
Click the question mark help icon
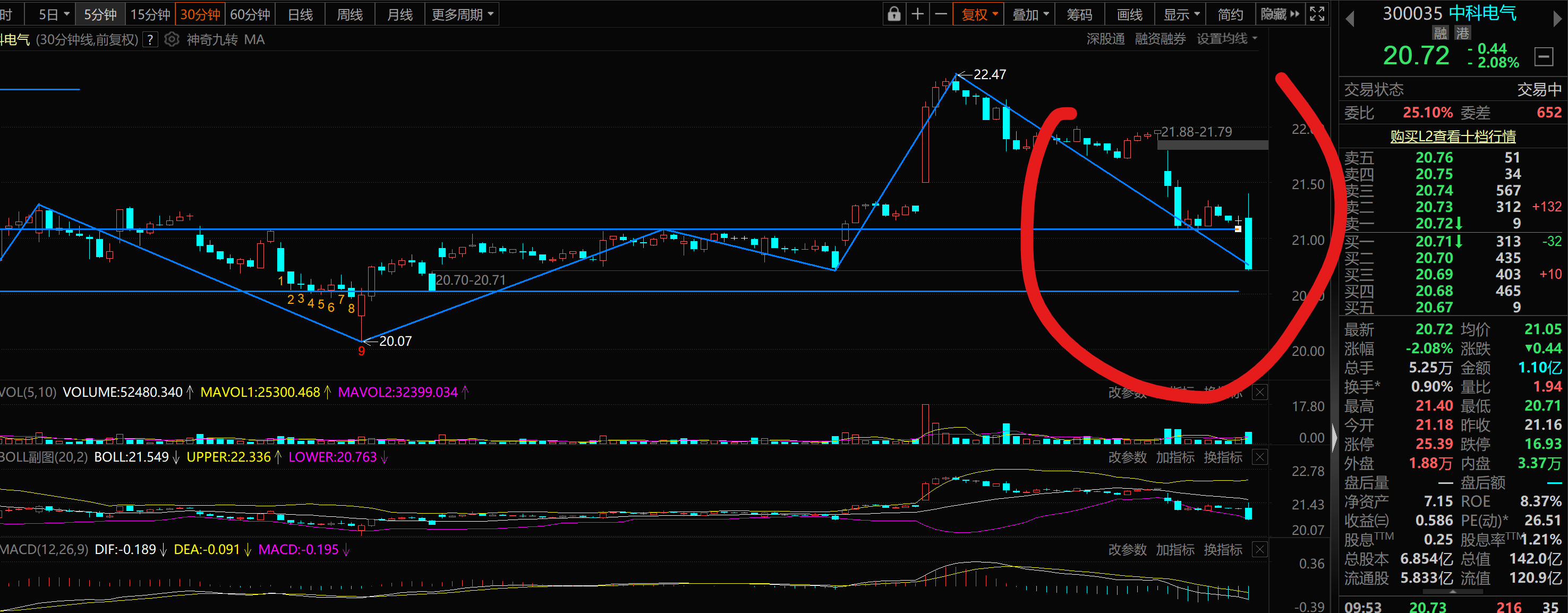point(150,39)
